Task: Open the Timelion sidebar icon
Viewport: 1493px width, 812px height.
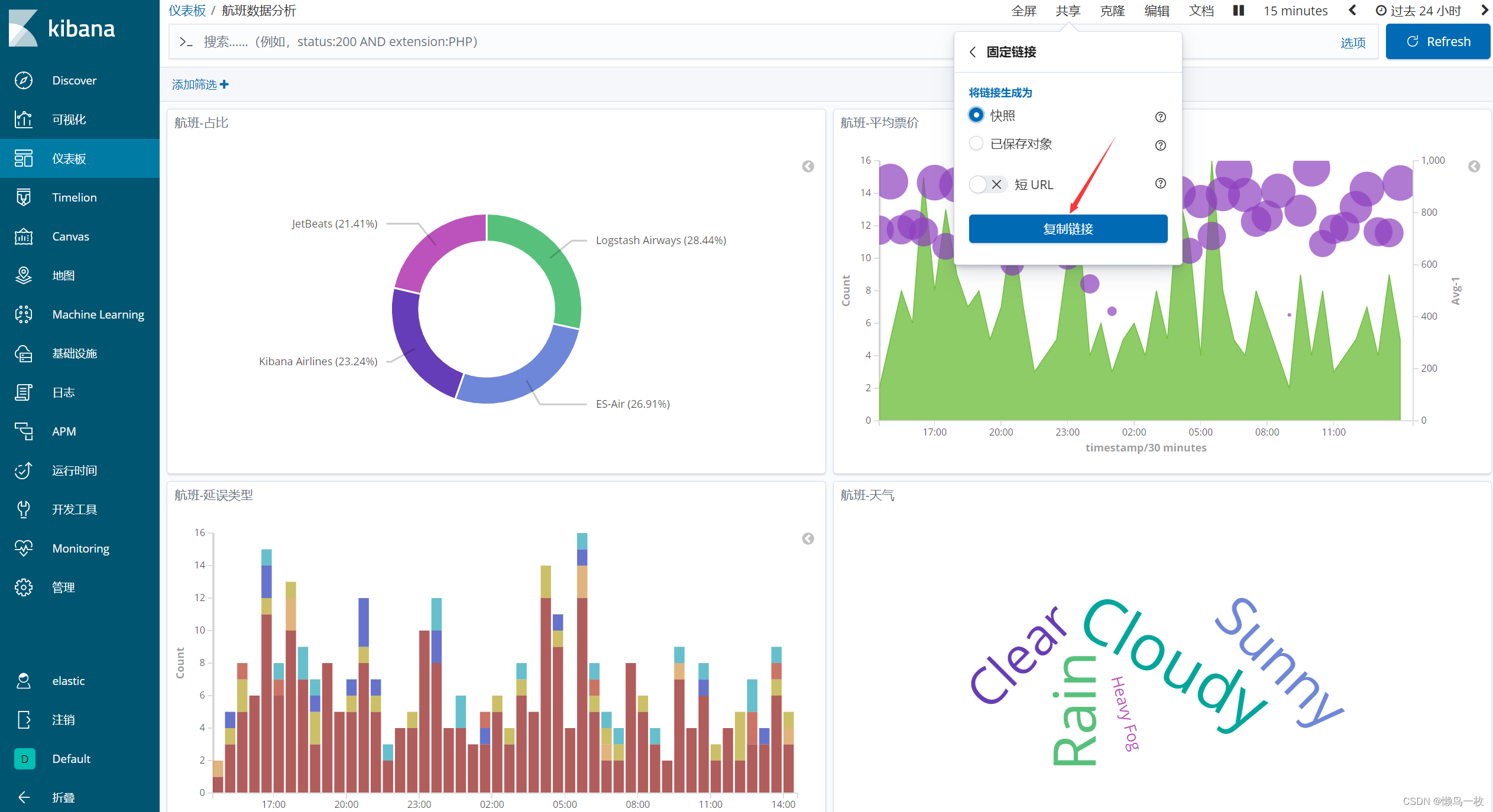Action: point(24,197)
